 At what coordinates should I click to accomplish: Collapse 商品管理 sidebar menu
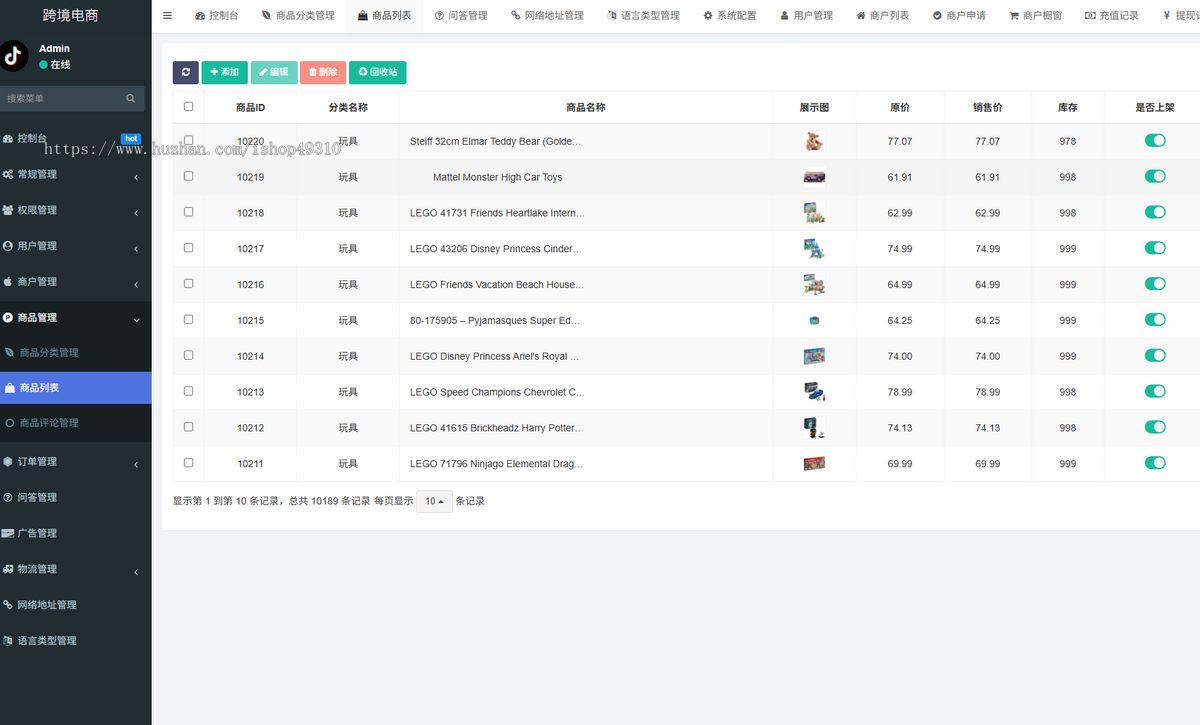pyautogui.click(x=76, y=318)
